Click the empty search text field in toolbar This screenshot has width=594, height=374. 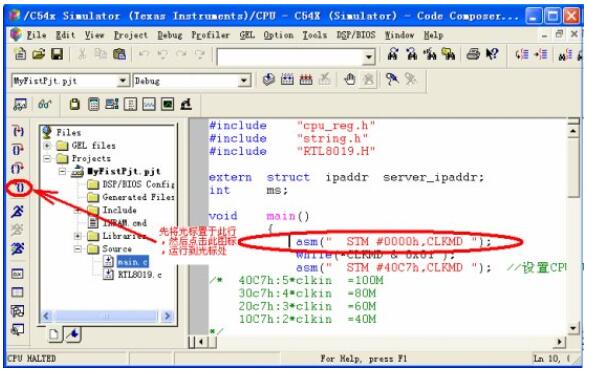291,57
